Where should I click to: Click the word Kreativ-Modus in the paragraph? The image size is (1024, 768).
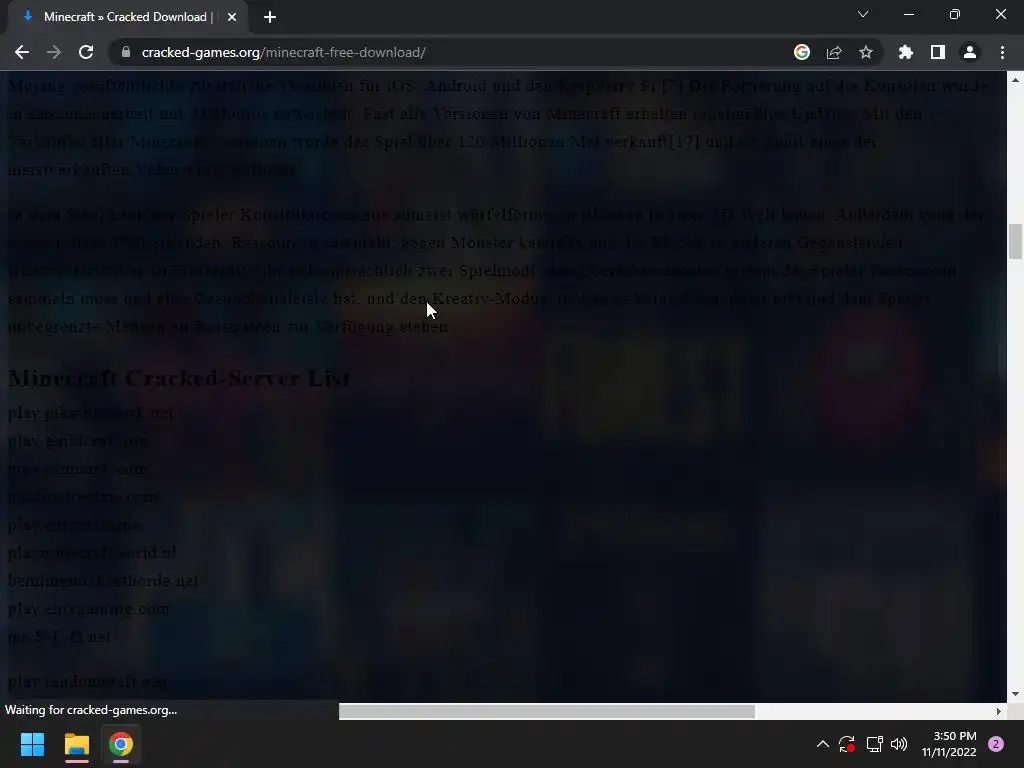489,298
